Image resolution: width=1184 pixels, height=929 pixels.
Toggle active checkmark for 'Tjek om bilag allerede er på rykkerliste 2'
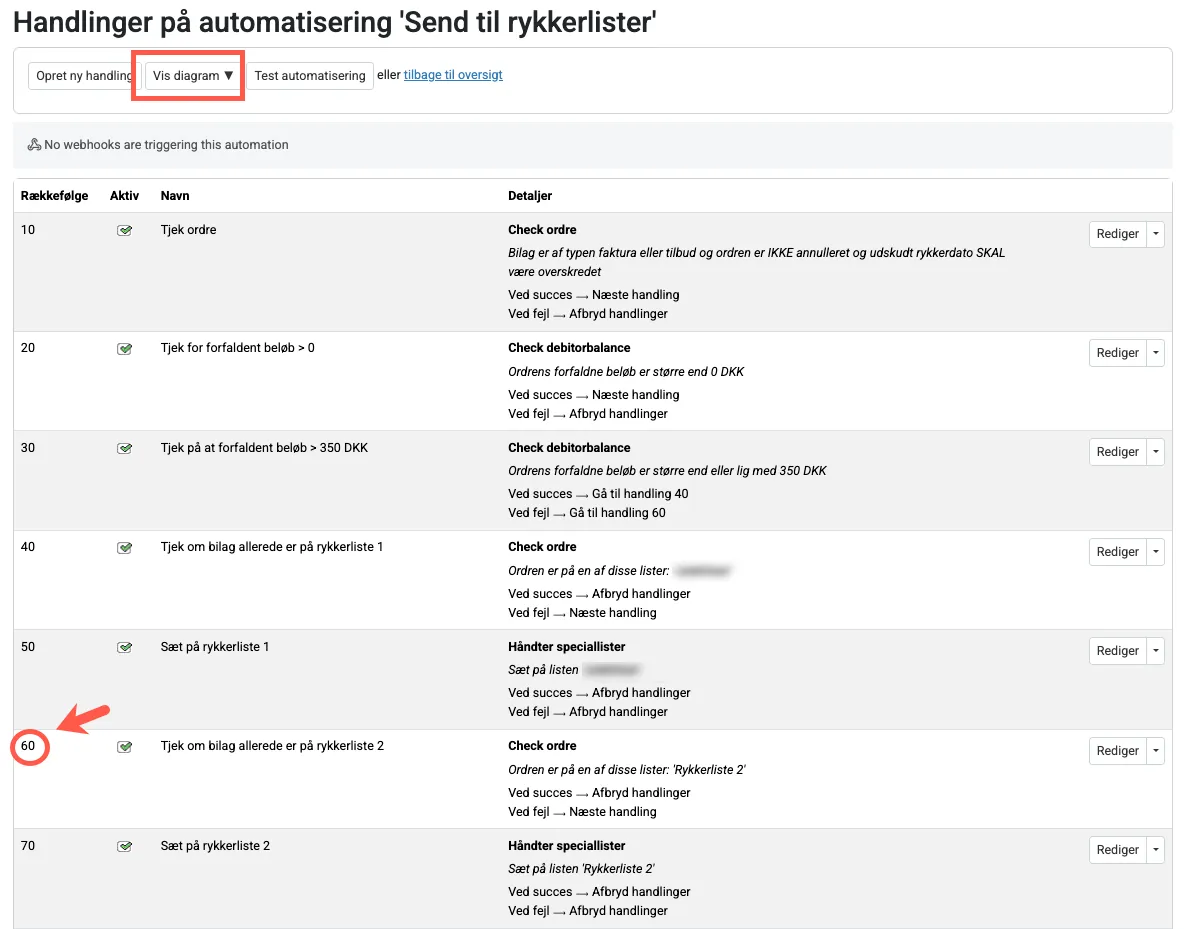click(x=124, y=746)
